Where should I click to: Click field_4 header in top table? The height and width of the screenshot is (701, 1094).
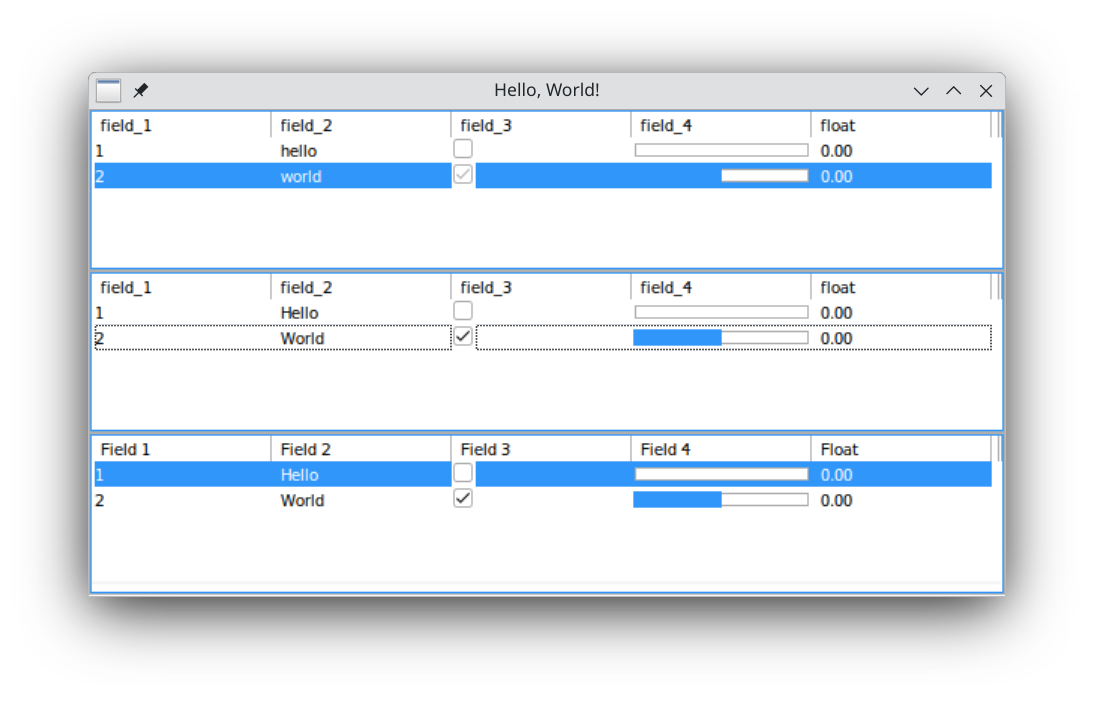720,126
